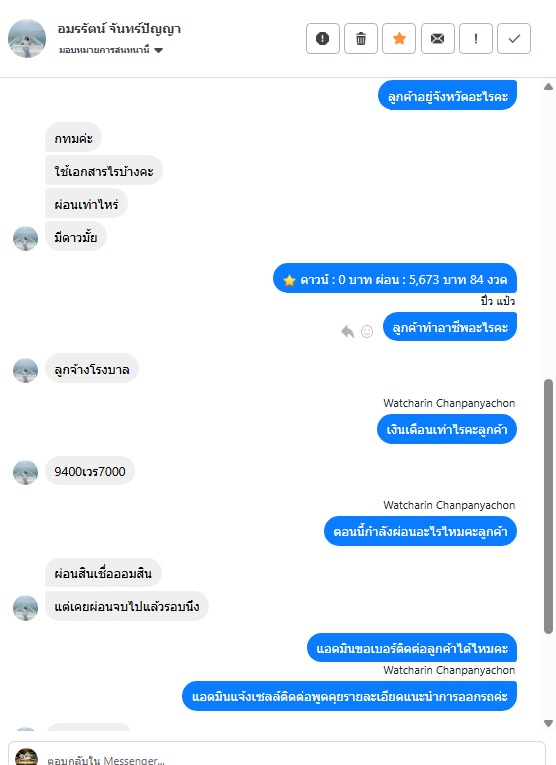Click the spam report circle-exclamation icon
Screen dimensions: 556x765
pos(322,39)
